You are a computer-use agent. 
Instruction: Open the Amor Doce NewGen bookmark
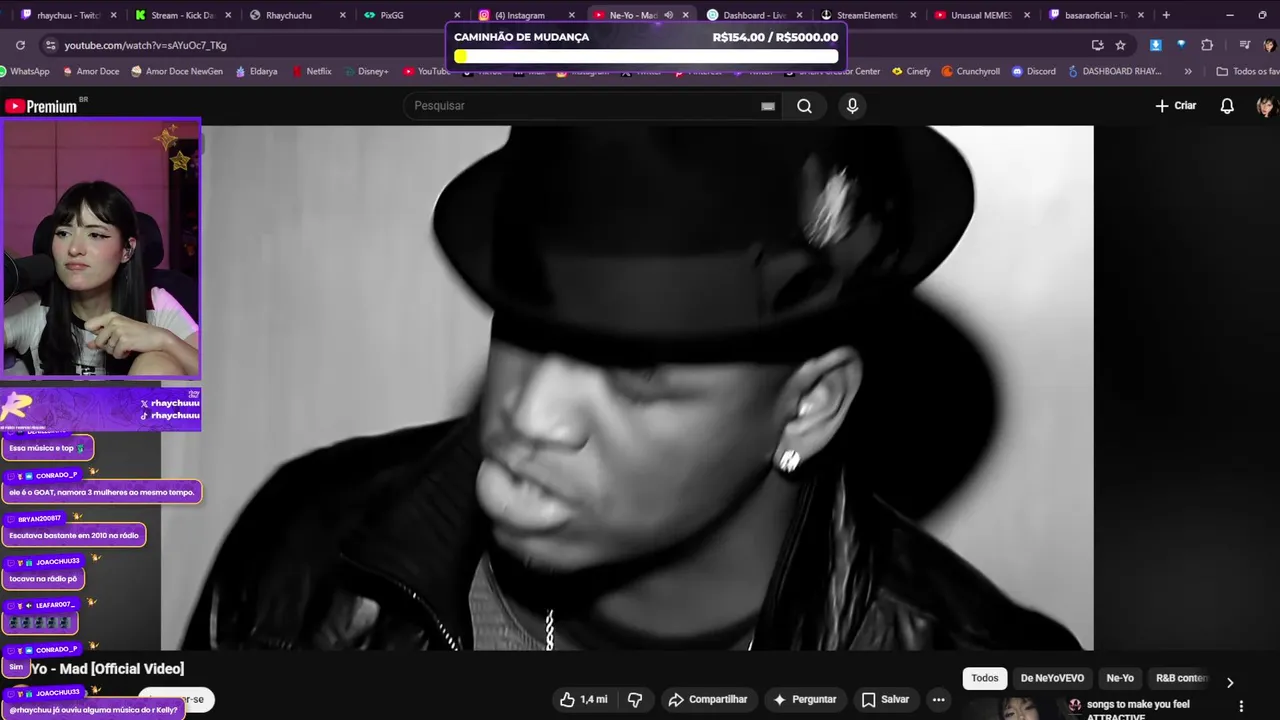tap(177, 71)
